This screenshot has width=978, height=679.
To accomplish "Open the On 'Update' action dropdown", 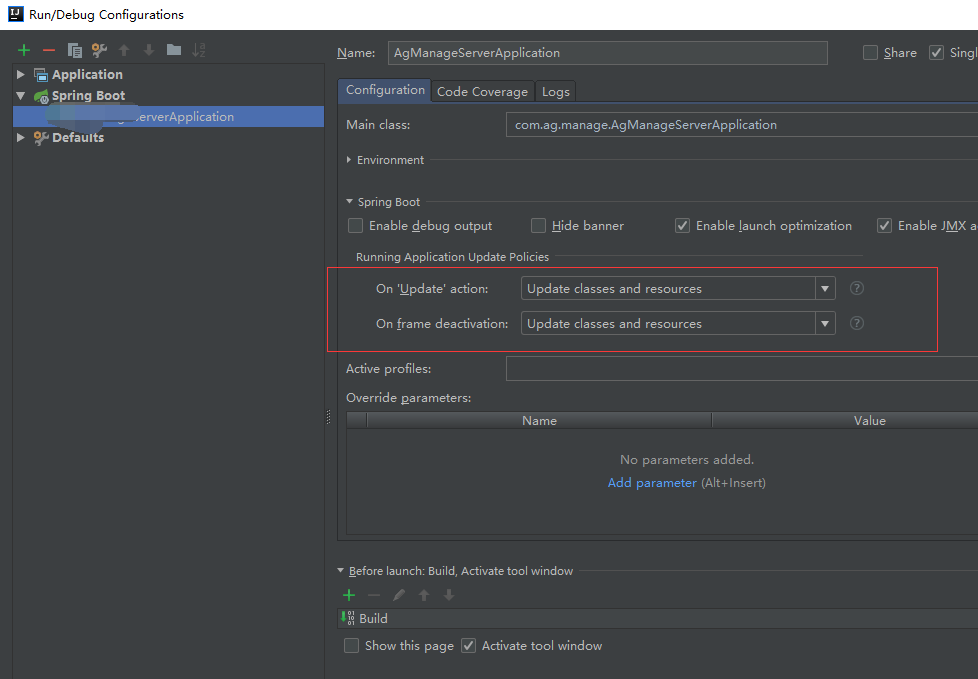I will 825,288.
